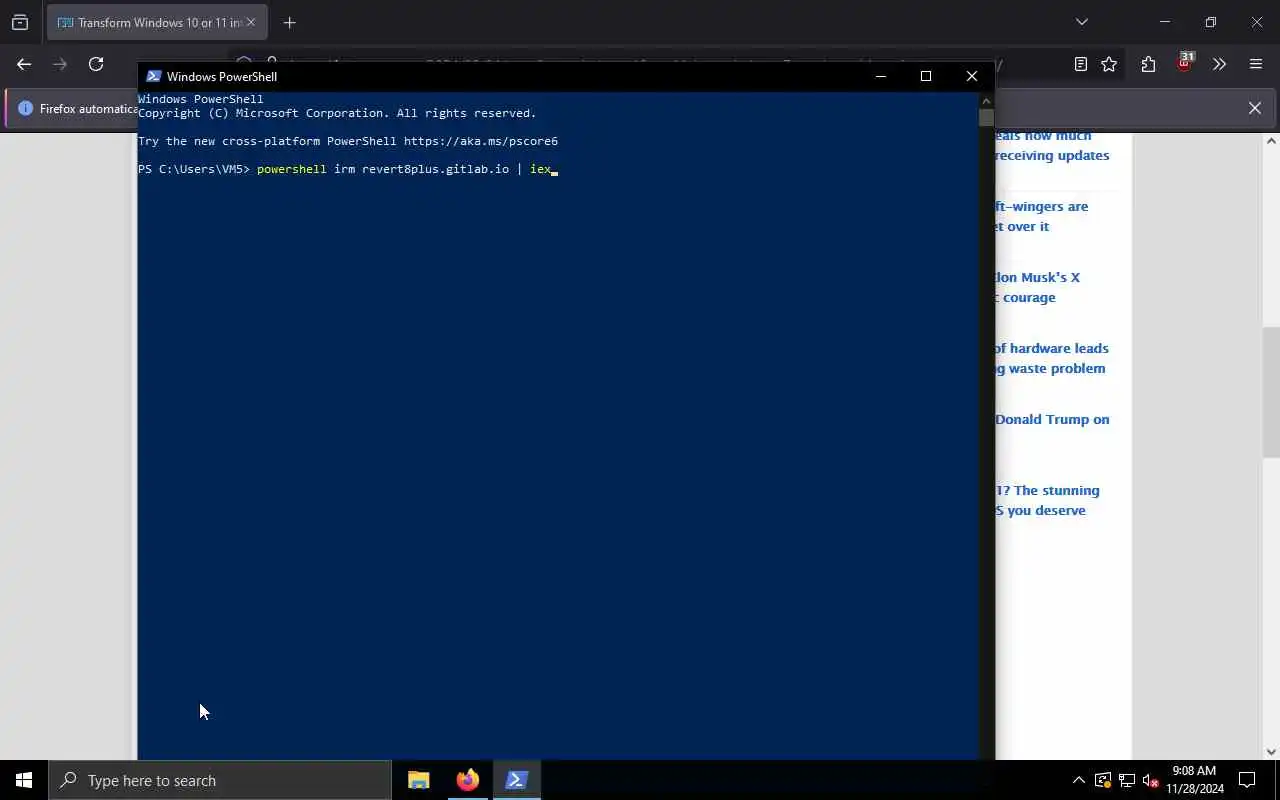Open the 'Donald Trump on' article link
This screenshot has height=800, width=1280.
[1052, 419]
